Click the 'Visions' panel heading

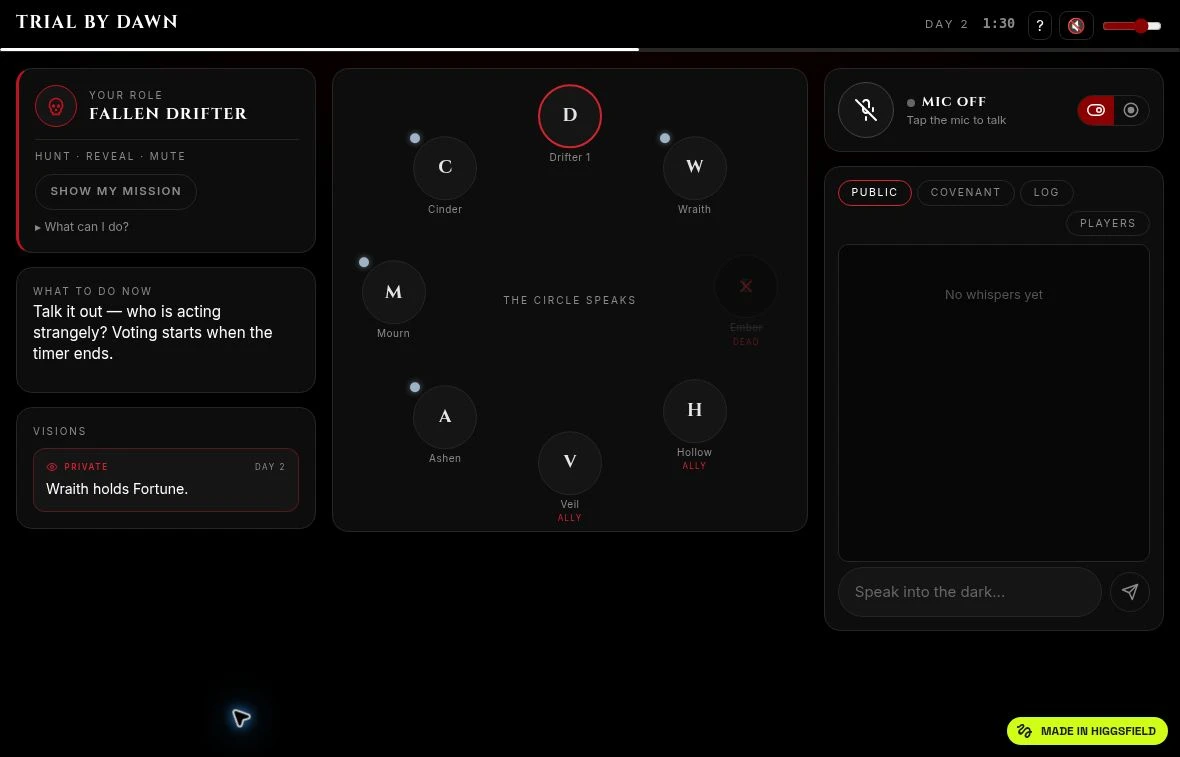[x=59, y=431]
